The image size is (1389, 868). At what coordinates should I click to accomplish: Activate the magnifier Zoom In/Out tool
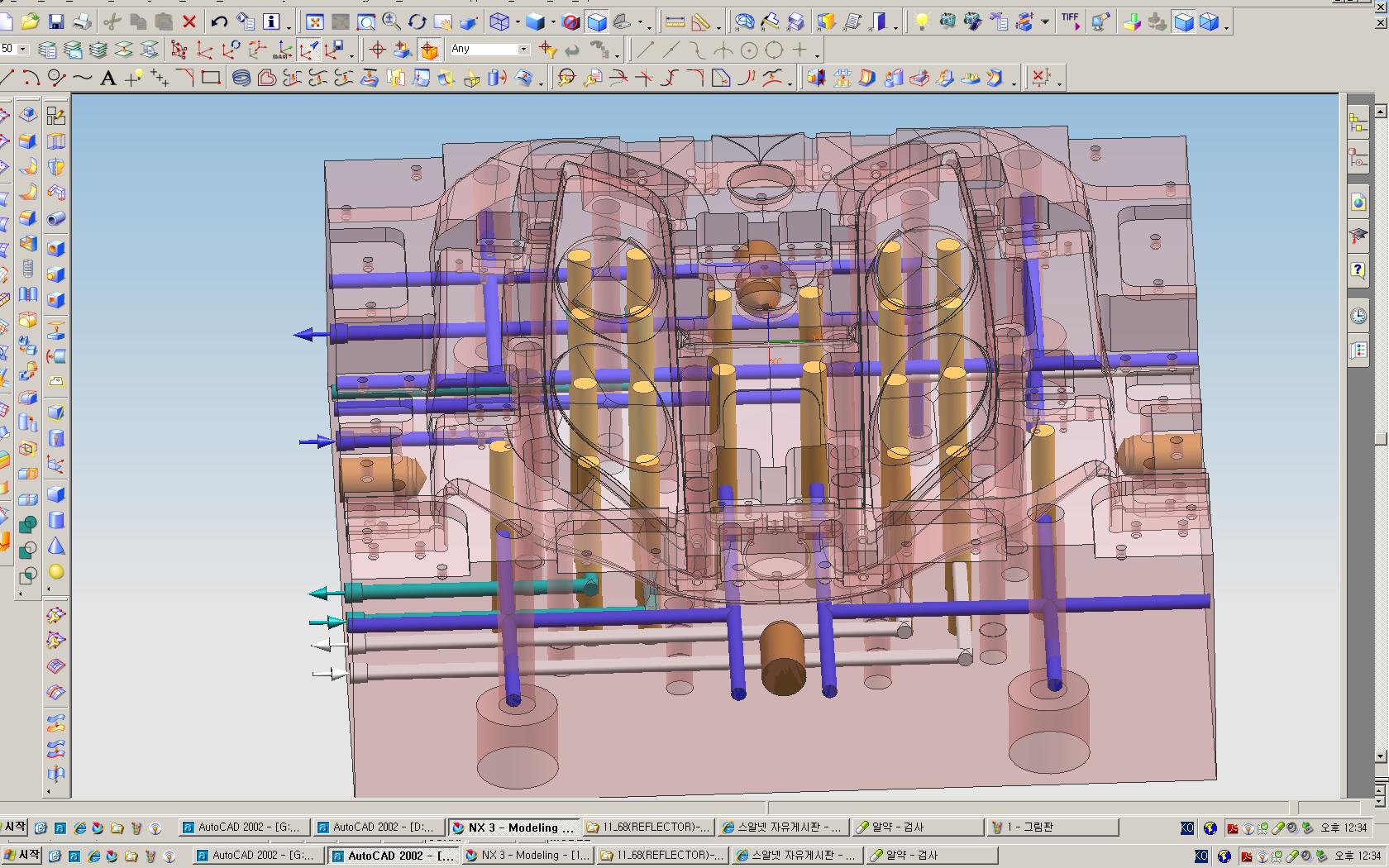click(x=391, y=21)
